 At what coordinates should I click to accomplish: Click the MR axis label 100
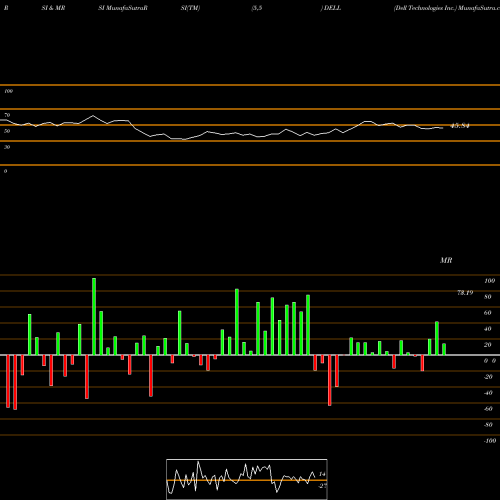click(489, 281)
